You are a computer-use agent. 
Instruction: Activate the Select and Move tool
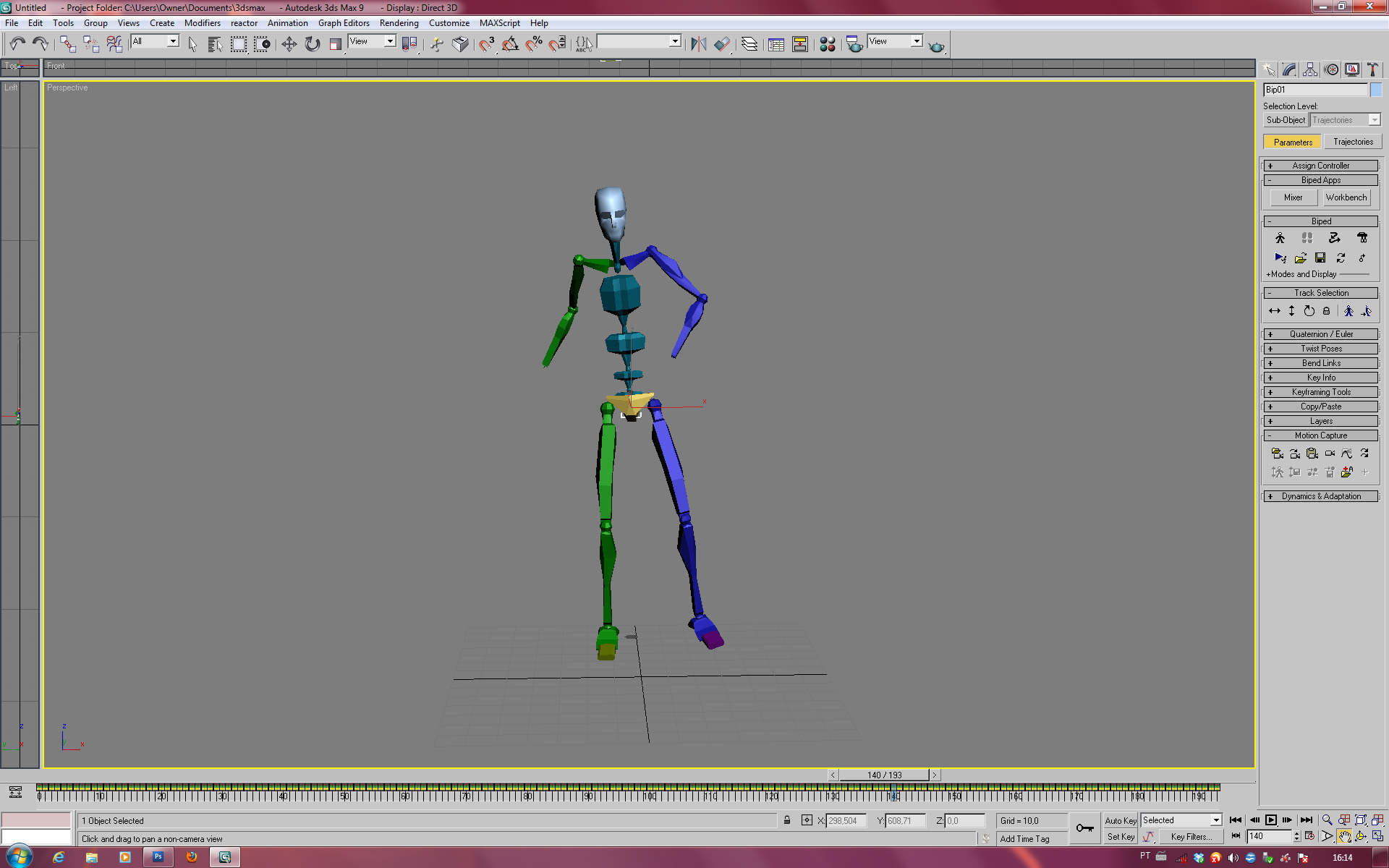point(289,44)
